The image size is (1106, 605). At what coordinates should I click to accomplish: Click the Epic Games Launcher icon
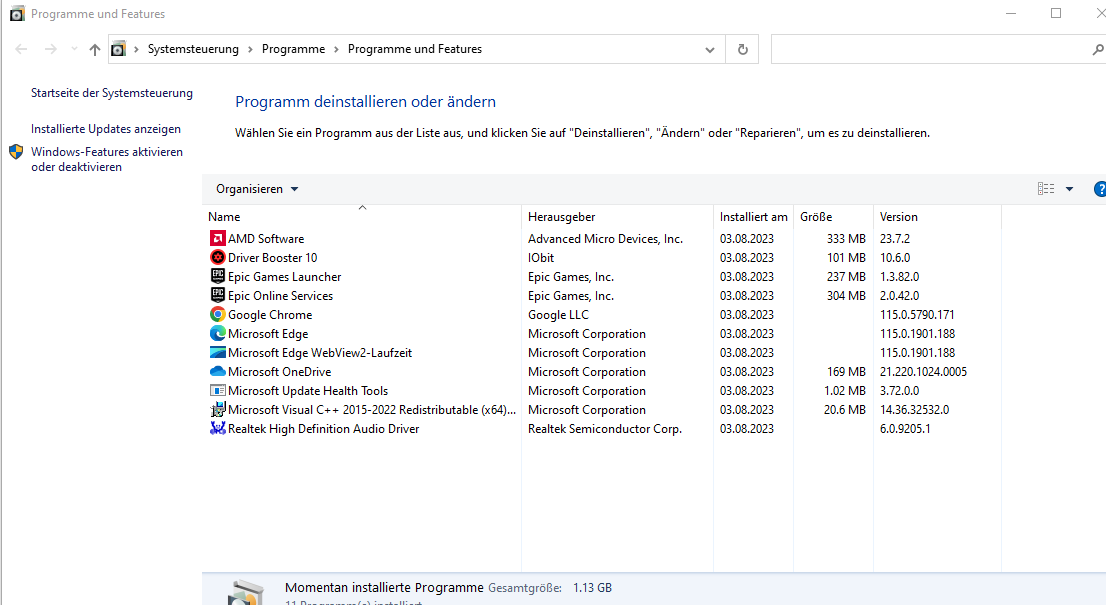tap(217, 276)
